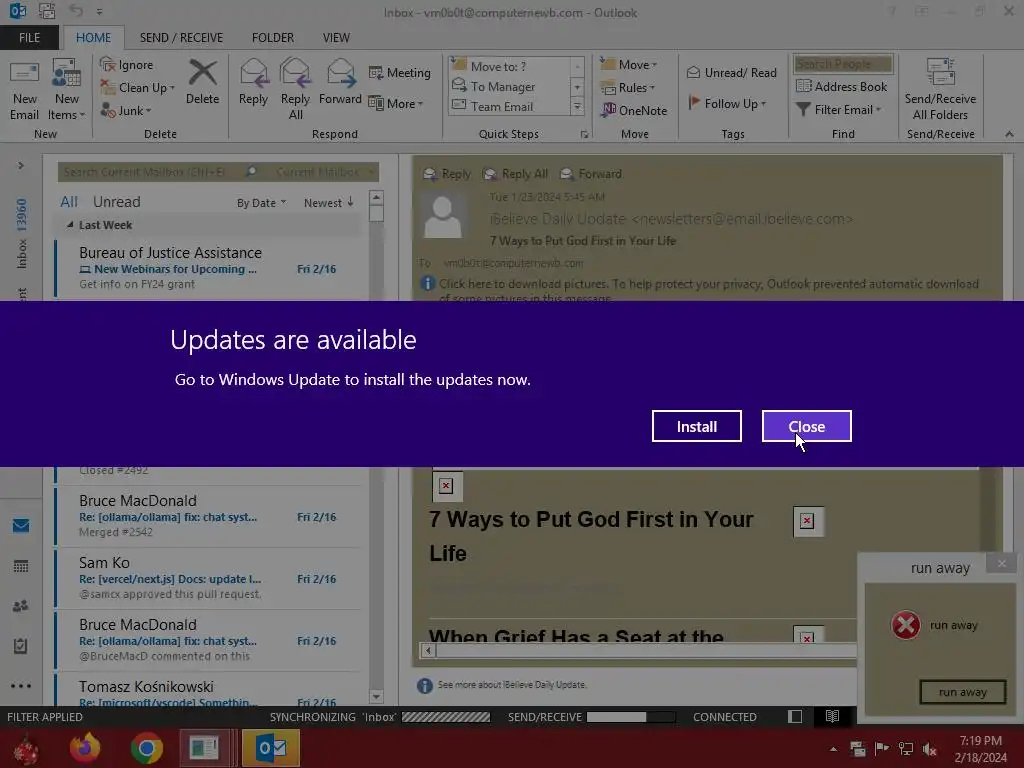Open the Bureau of Justice Assistance email

(208, 268)
